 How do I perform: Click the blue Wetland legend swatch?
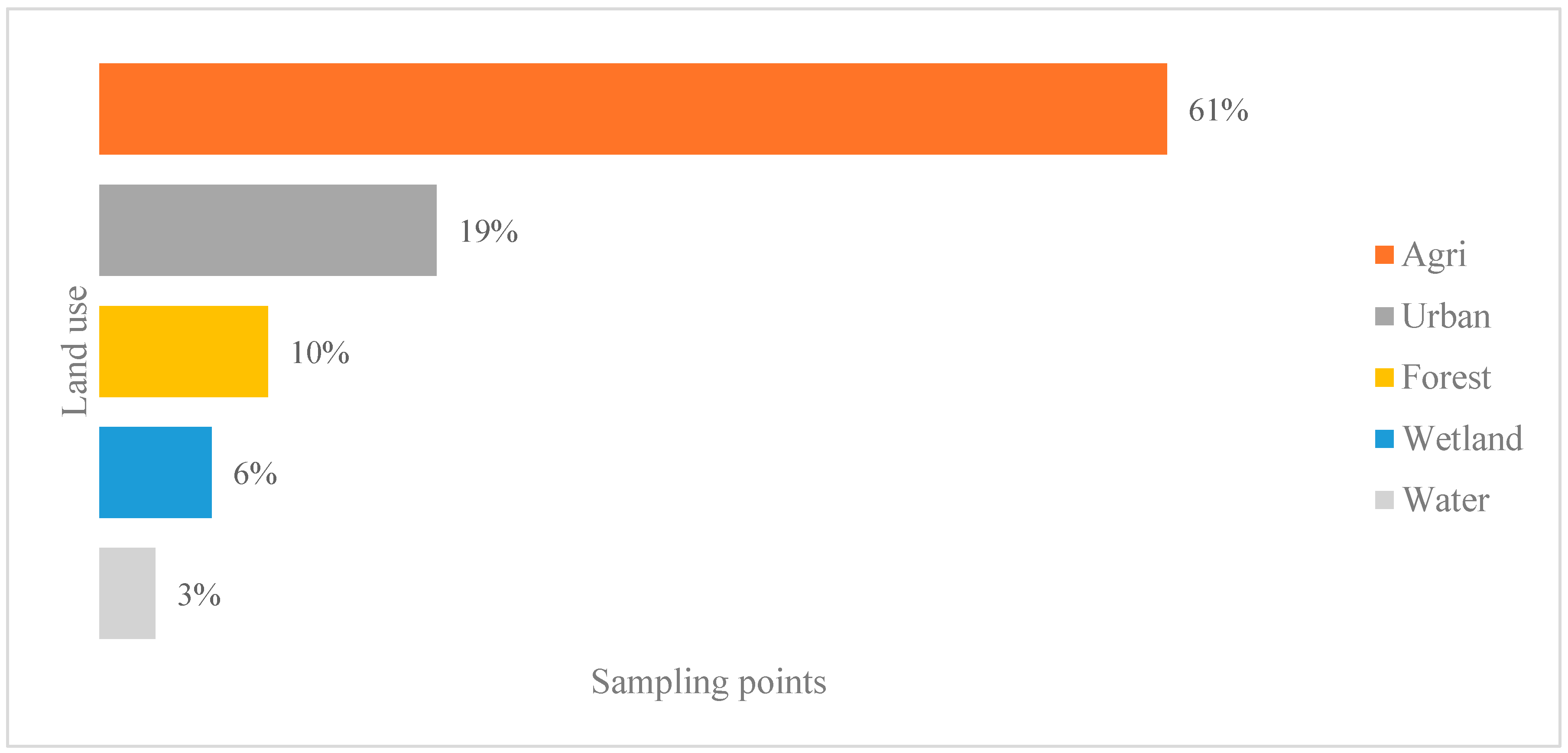coord(1383,439)
